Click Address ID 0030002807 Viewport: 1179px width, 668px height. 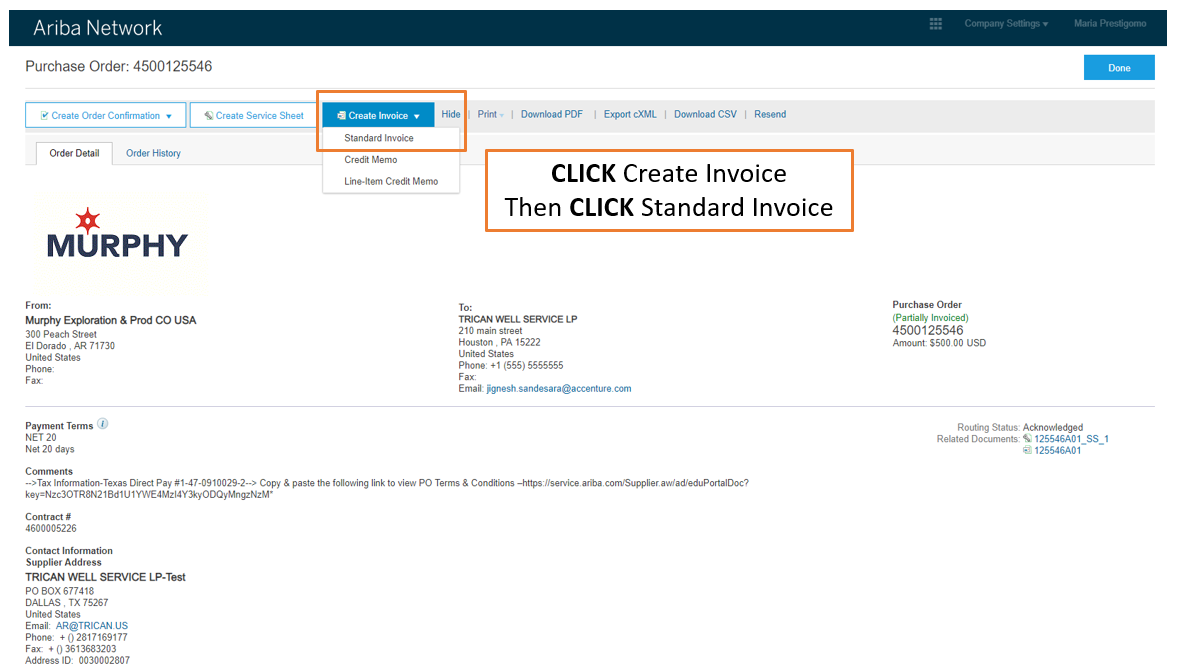(x=77, y=660)
